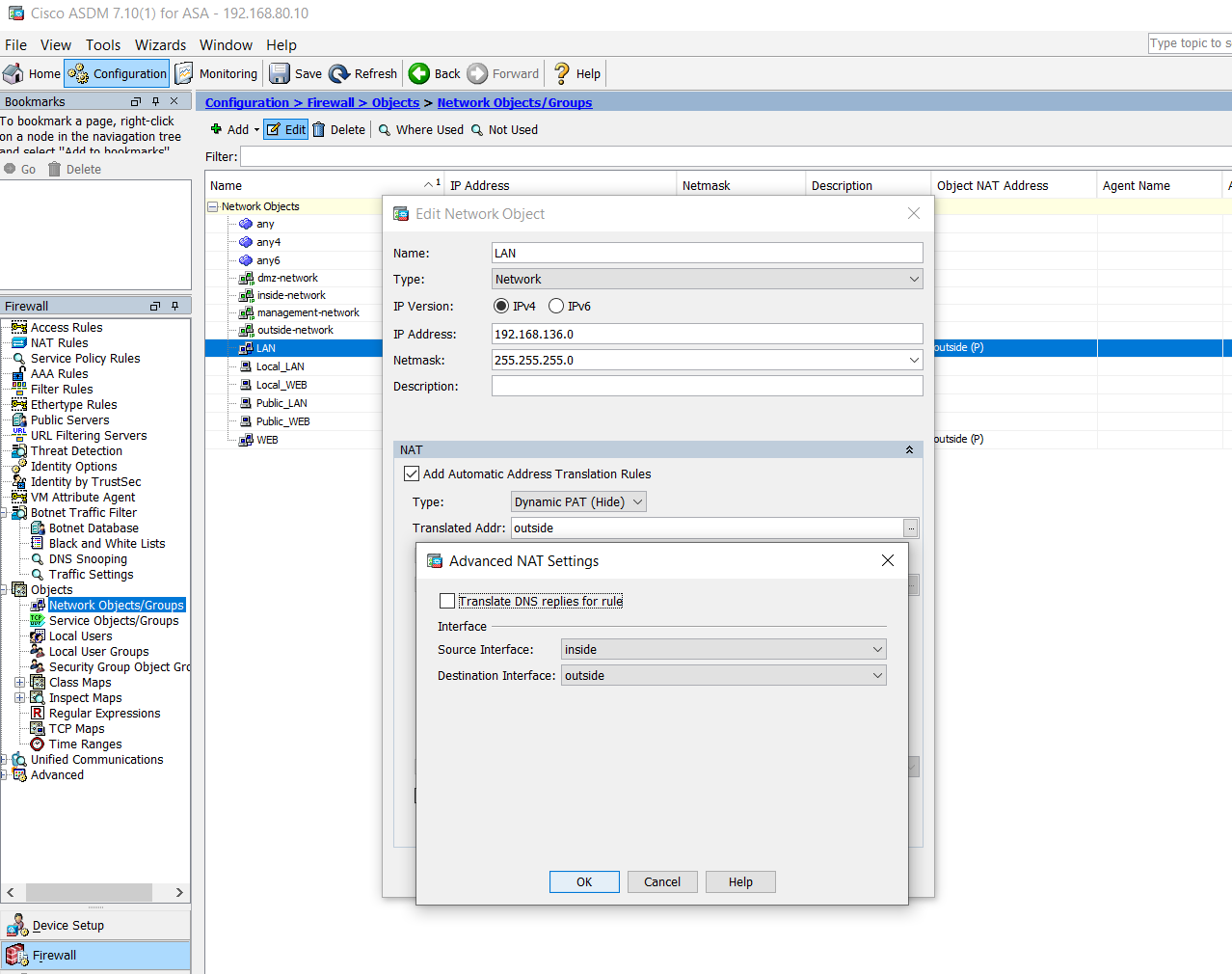This screenshot has width=1232, height=974.
Task: Confirm Advanced NAT Settings with OK
Action: pyautogui.click(x=584, y=882)
